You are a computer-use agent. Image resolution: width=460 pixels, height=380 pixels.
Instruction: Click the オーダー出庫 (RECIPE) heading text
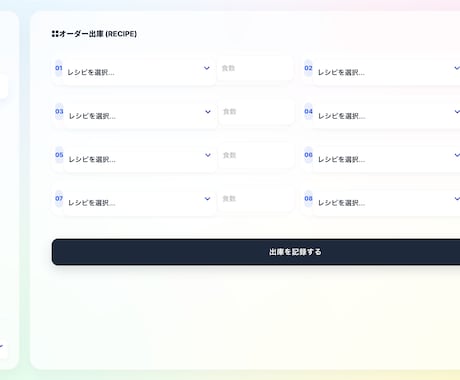pyautogui.click(x=98, y=34)
